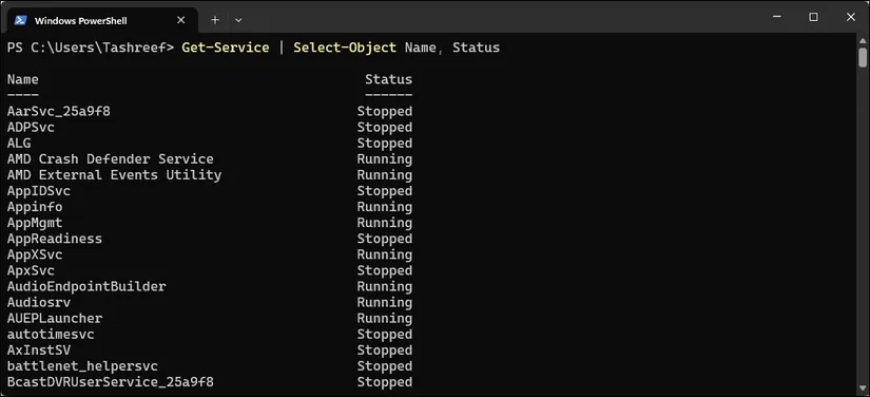Click the vertical scrollbar thumb

pos(862,57)
